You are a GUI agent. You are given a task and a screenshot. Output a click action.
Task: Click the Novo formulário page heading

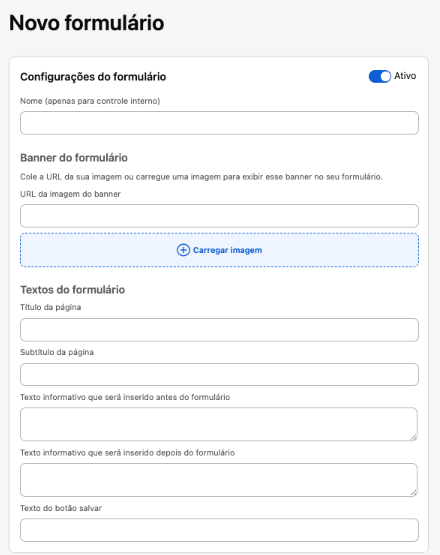[x=87, y=23]
